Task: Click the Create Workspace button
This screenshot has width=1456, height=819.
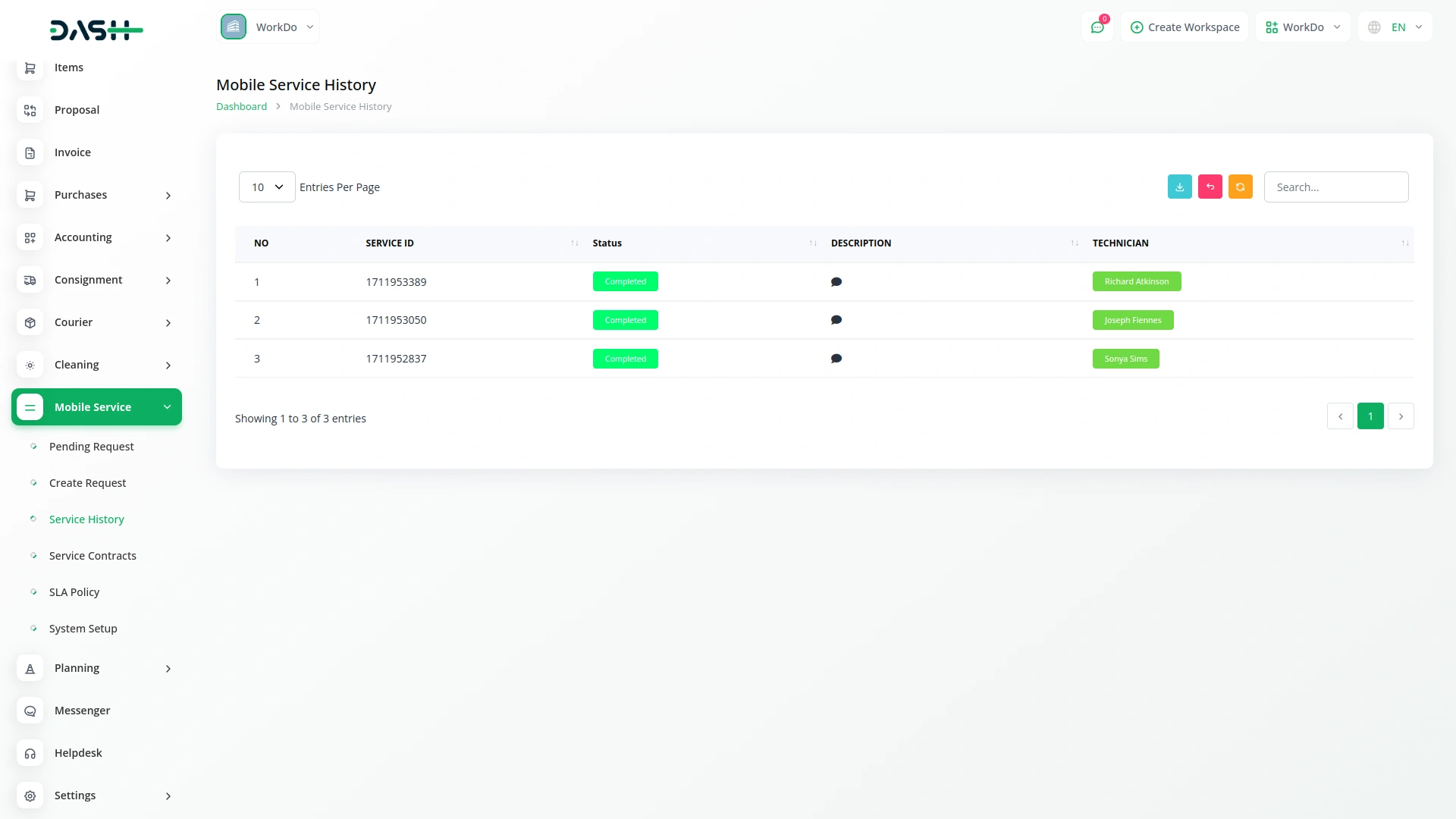Action: click(x=1185, y=27)
